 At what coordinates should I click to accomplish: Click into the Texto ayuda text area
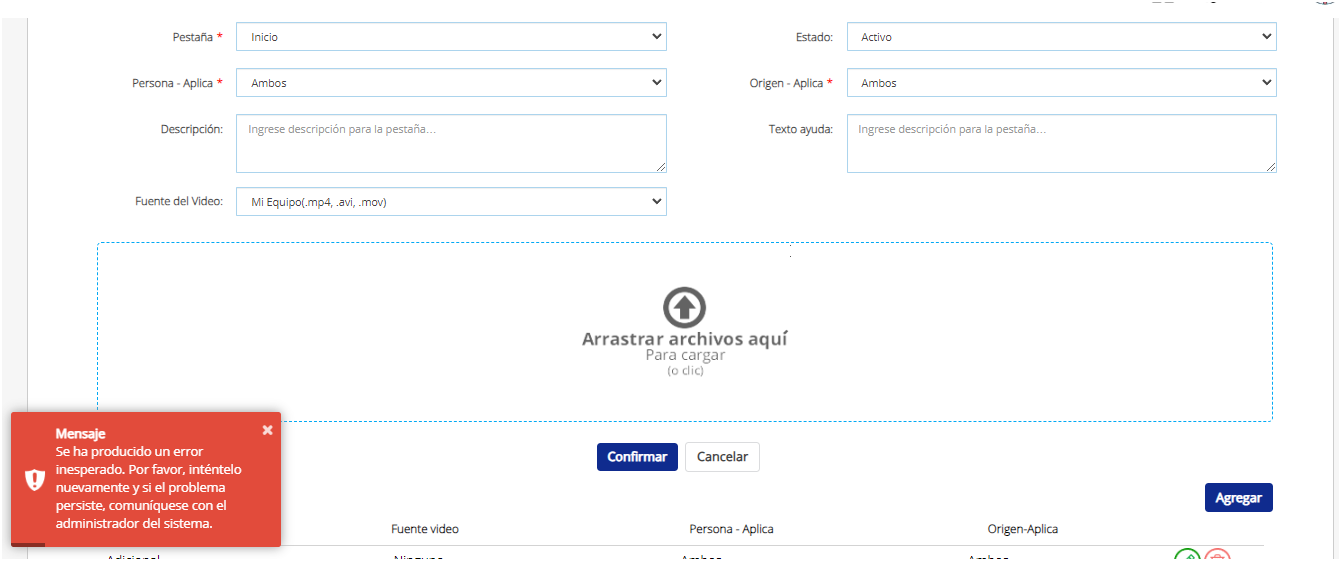pos(1061,143)
